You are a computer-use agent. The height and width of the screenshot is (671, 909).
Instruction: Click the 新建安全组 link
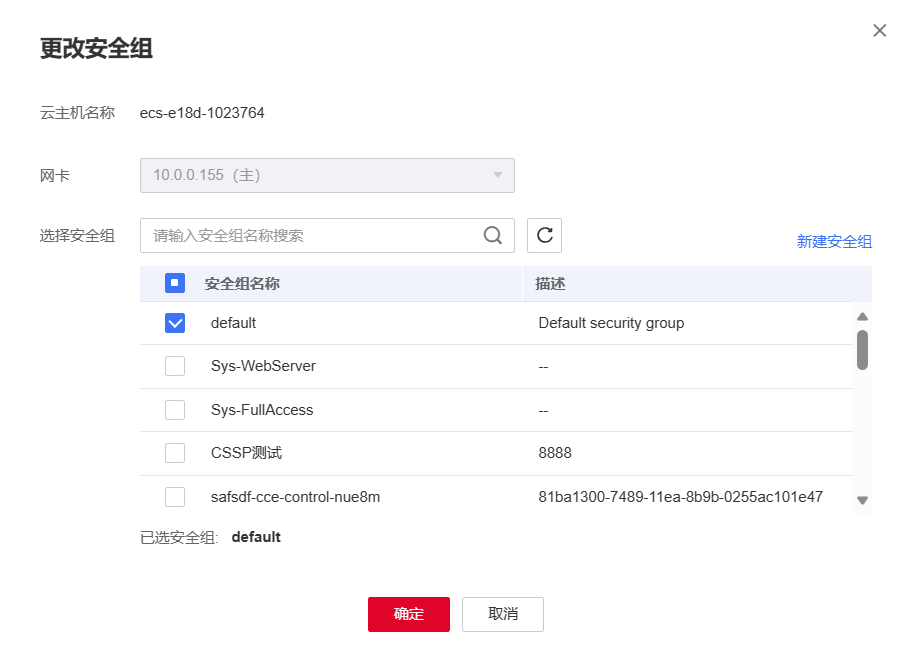pyautogui.click(x=834, y=241)
